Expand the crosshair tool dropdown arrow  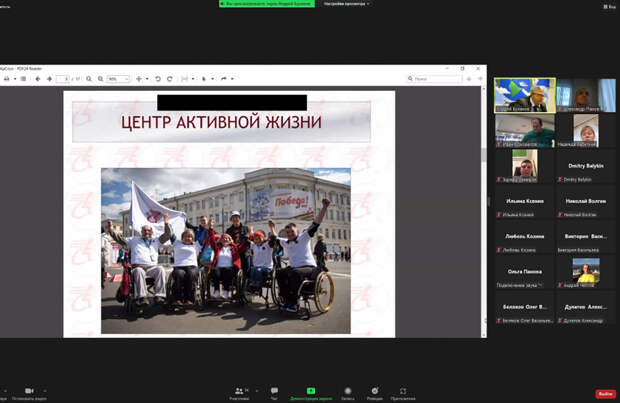147,79
